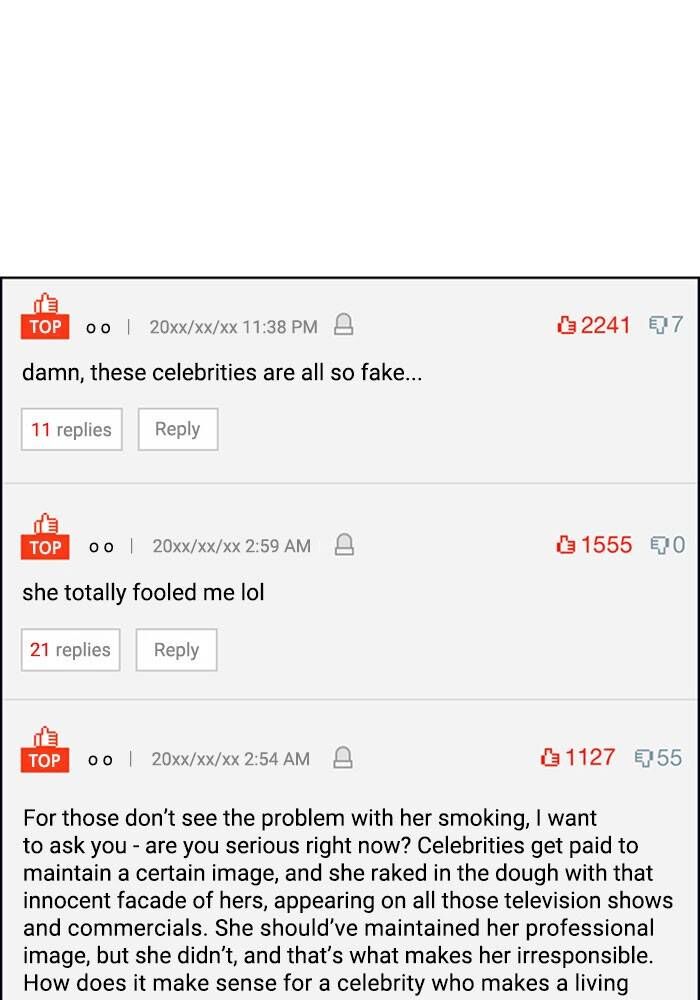Downvote the "she totally fooled me lol" comment
The image size is (700, 1000).
(x=660, y=545)
